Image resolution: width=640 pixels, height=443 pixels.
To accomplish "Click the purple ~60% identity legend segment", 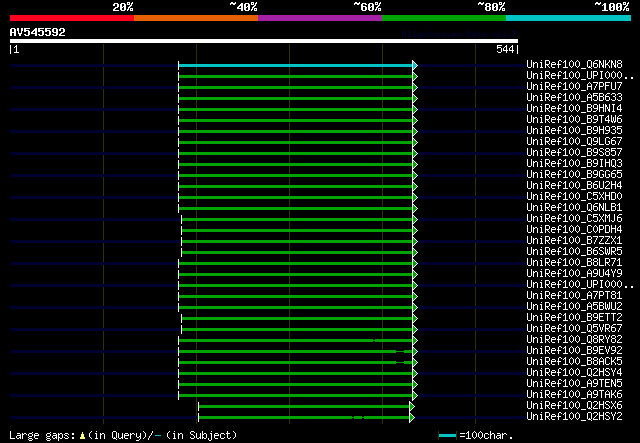I will [x=320, y=18].
